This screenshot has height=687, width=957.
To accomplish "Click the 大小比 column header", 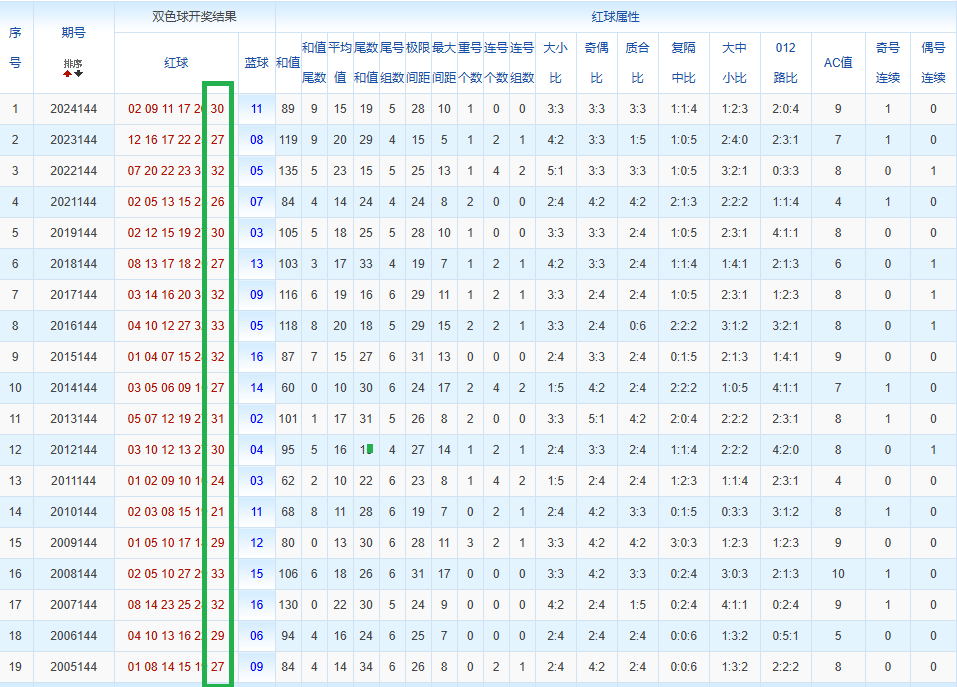I will 555,63.
